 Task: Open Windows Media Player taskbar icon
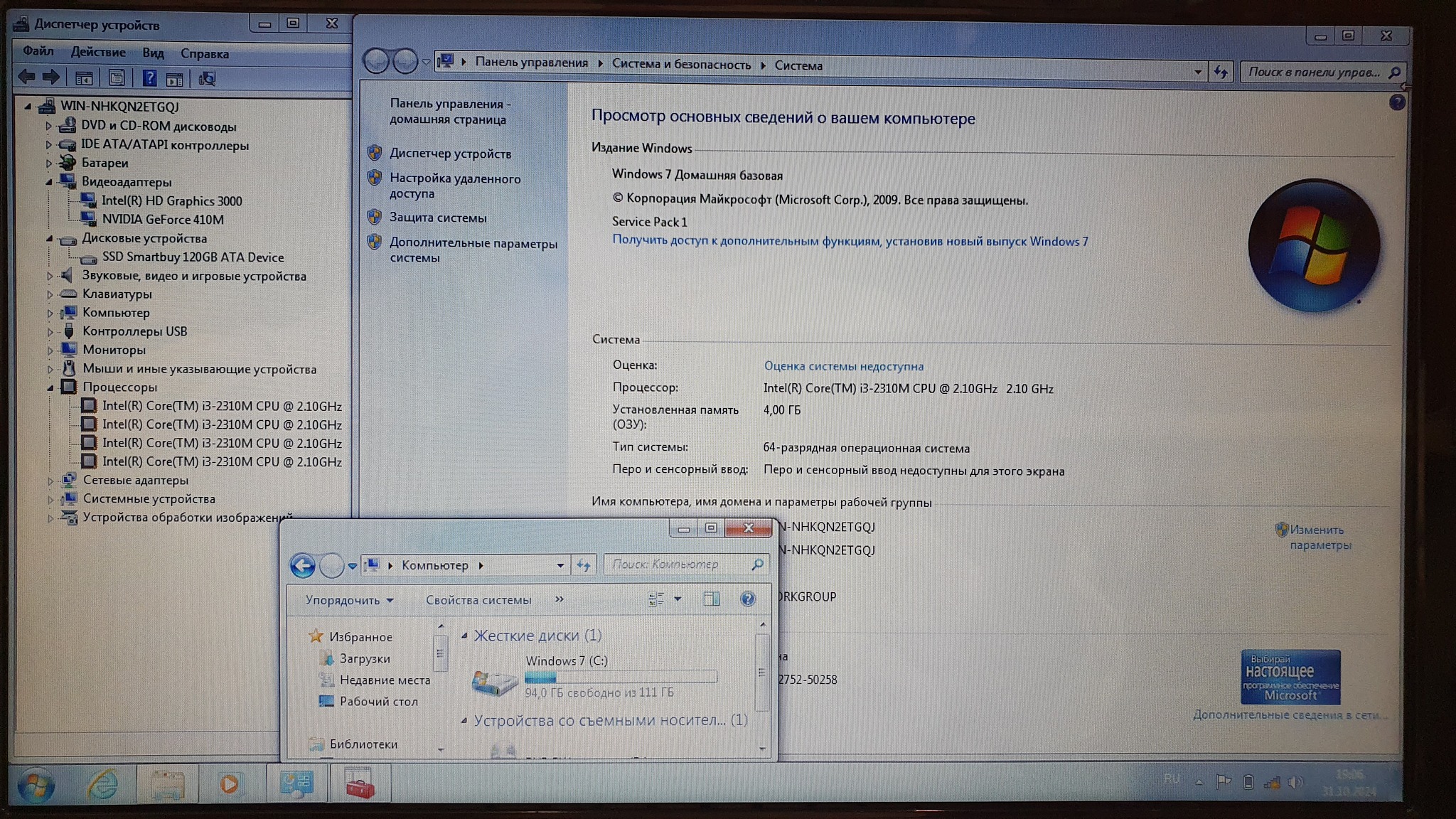click(x=229, y=783)
